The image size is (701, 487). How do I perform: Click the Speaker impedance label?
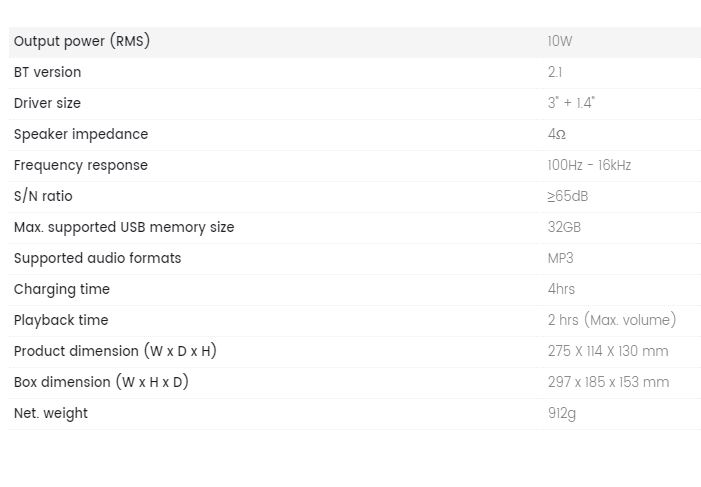tap(81, 134)
